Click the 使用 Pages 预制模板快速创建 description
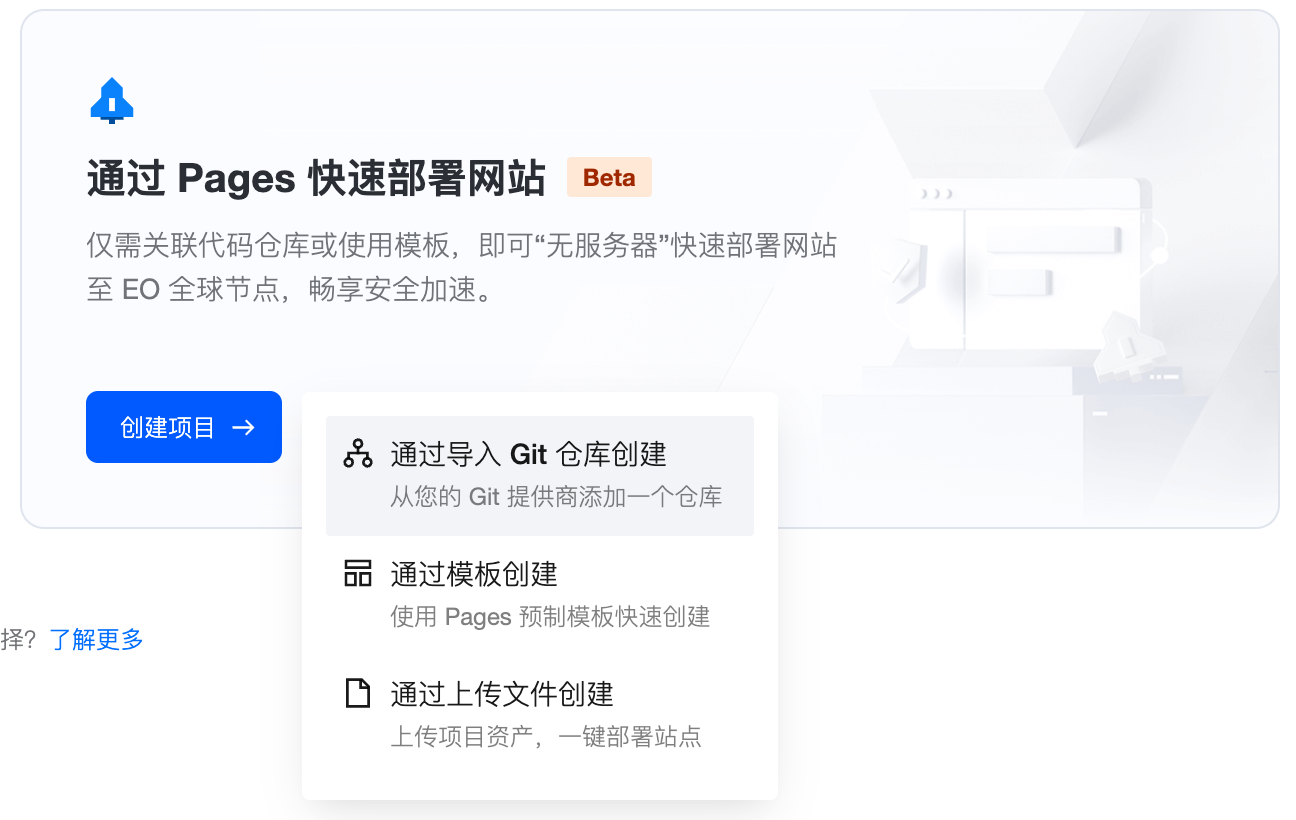The image size is (1296, 820). click(550, 617)
